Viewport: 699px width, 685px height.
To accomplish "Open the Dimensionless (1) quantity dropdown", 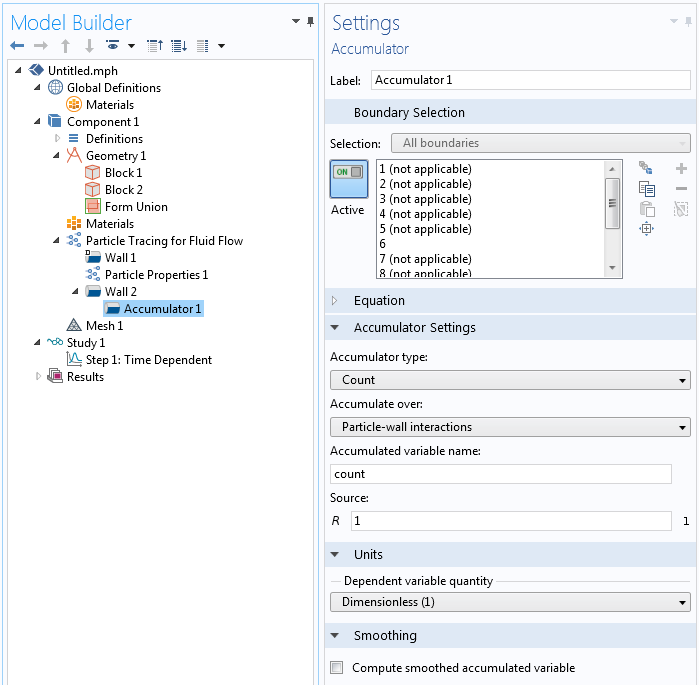I will (510, 602).
